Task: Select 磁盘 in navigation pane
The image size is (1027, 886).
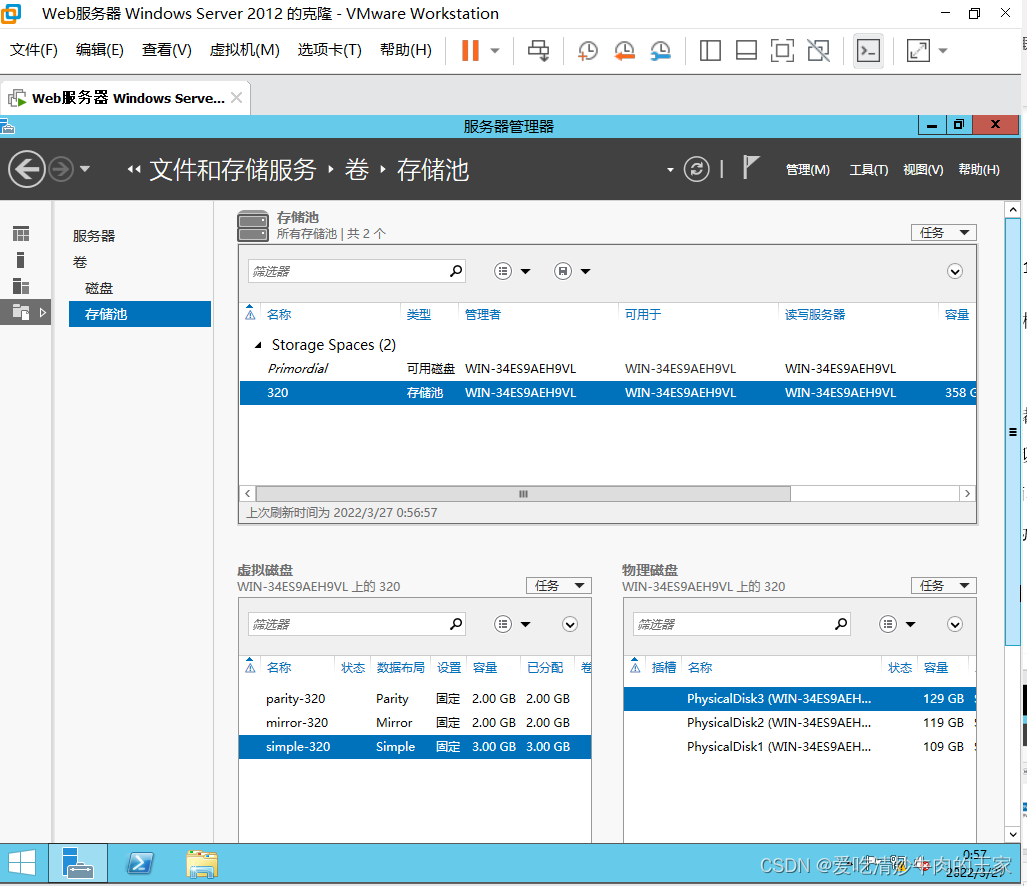Action: point(99,288)
